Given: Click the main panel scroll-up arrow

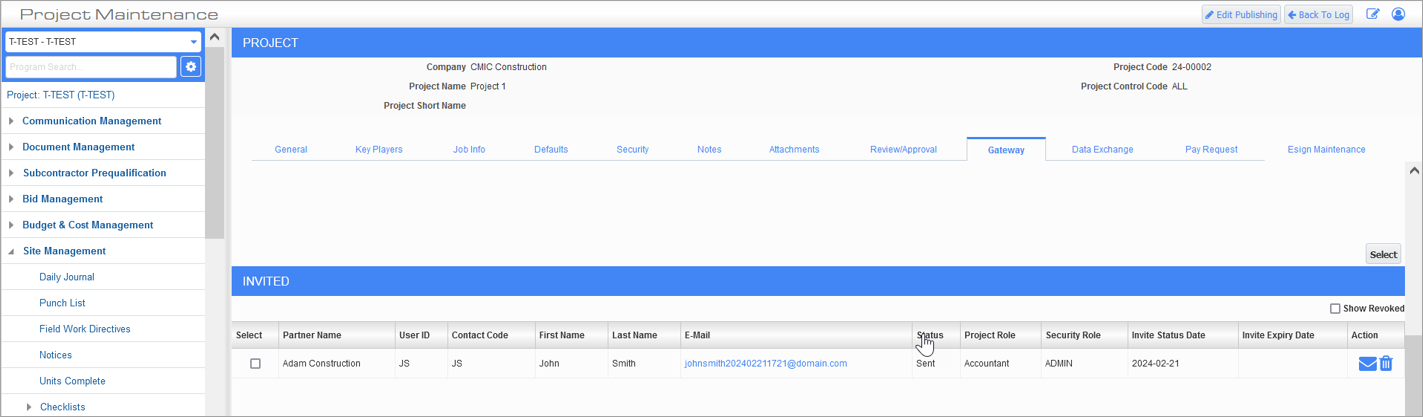Looking at the screenshot, I should [1414, 171].
